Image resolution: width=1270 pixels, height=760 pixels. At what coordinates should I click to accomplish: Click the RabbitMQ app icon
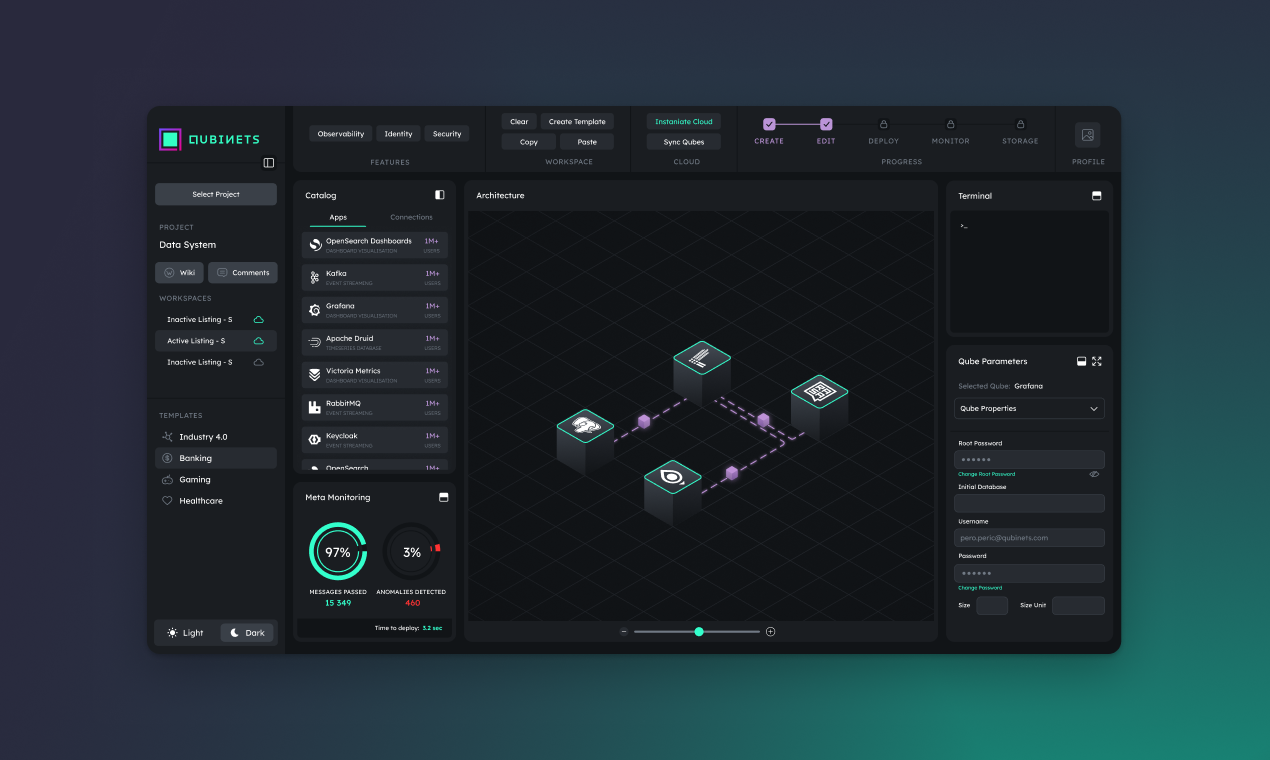pyautogui.click(x=315, y=407)
